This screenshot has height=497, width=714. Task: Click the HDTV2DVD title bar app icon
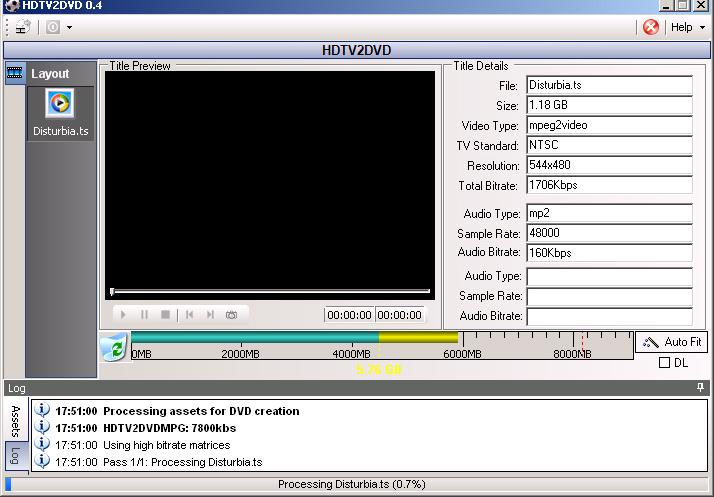12,5
